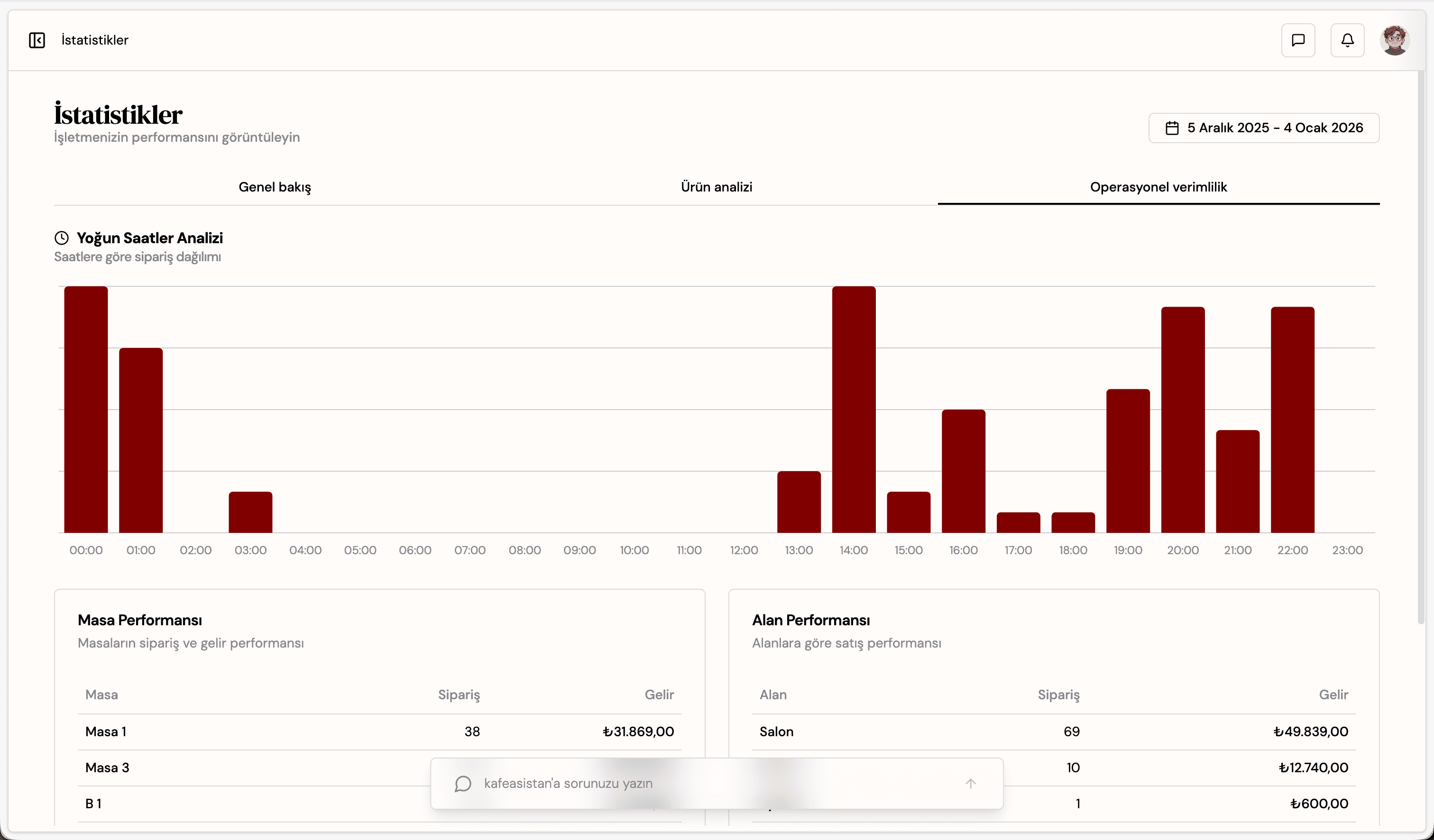Select the Masa 1 table row
This screenshot has width=1434, height=840.
click(379, 731)
